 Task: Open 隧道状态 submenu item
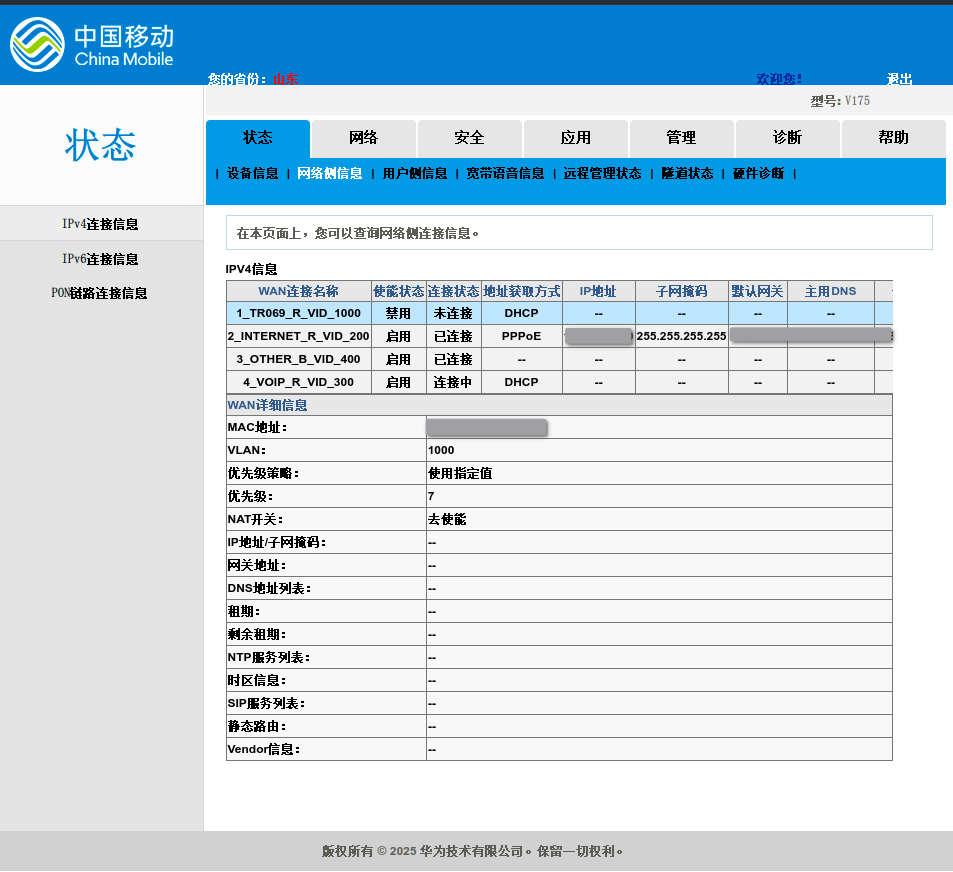point(687,174)
